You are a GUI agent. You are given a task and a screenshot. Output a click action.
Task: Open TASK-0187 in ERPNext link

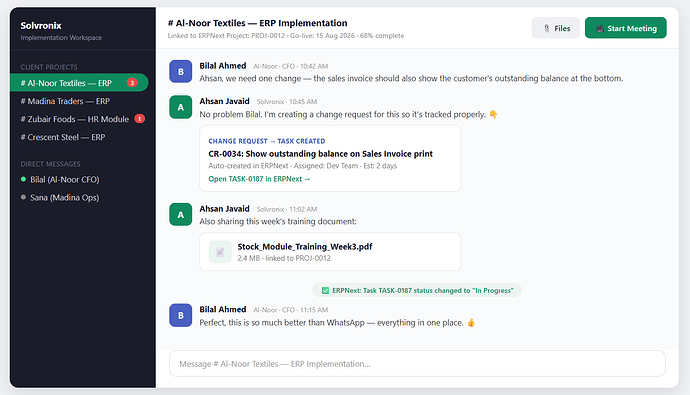(x=259, y=179)
